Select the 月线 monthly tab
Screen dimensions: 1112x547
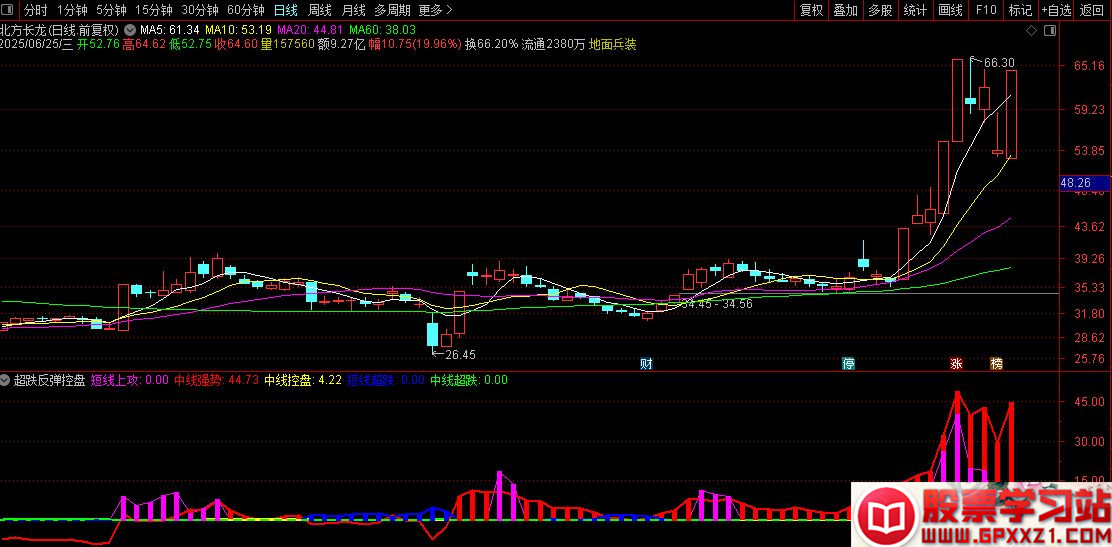353,10
